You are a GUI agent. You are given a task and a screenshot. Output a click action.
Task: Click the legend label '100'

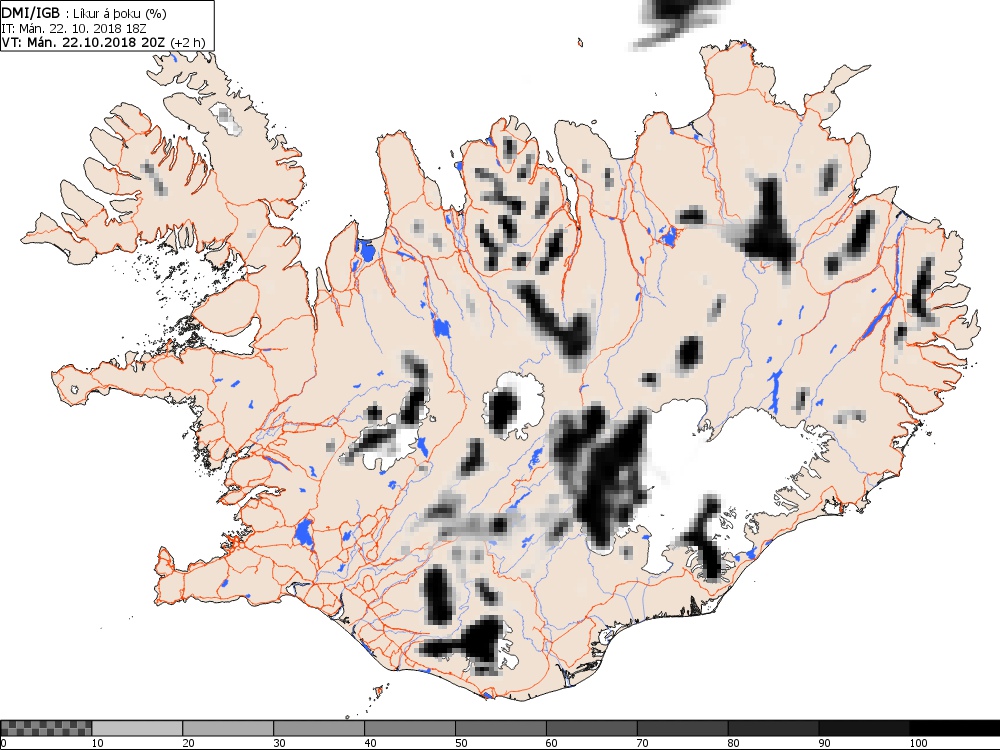pyautogui.click(x=918, y=743)
